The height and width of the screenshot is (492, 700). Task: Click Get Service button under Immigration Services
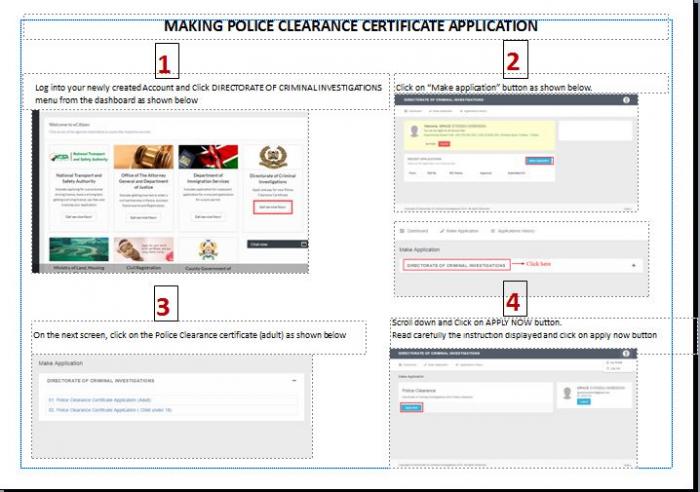click(208, 217)
